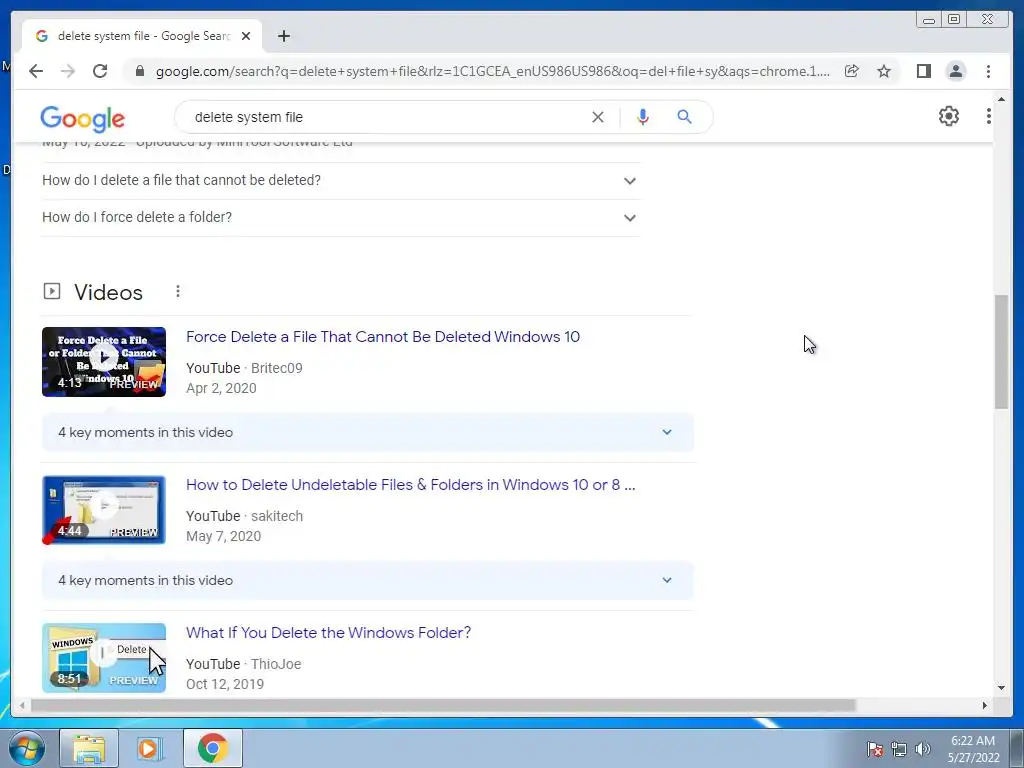Open the Videos section more options
This screenshot has height=768, width=1024.
(178, 291)
